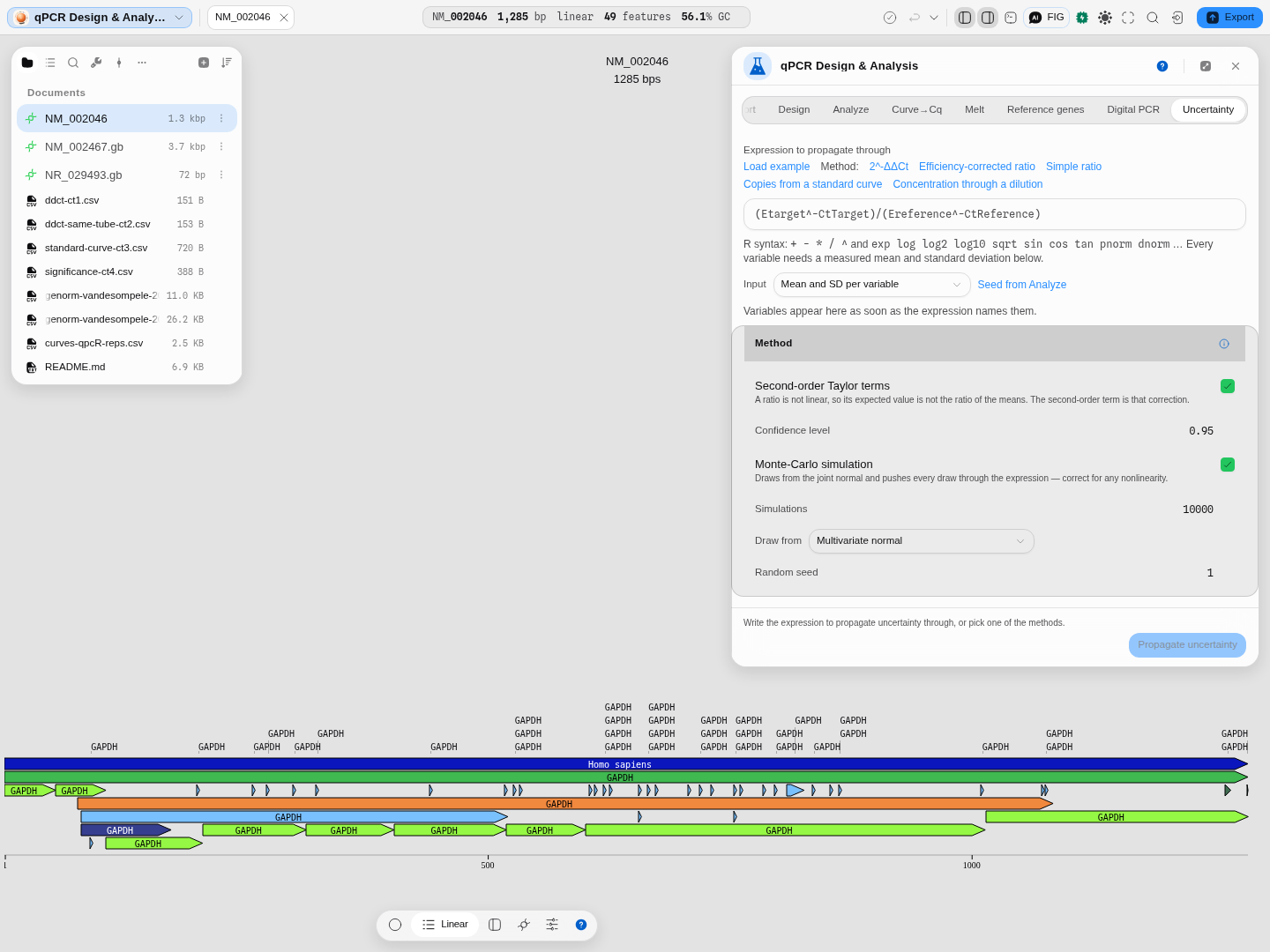Uncheck Monte-Carlo simulation checkbox

pyautogui.click(x=1228, y=465)
